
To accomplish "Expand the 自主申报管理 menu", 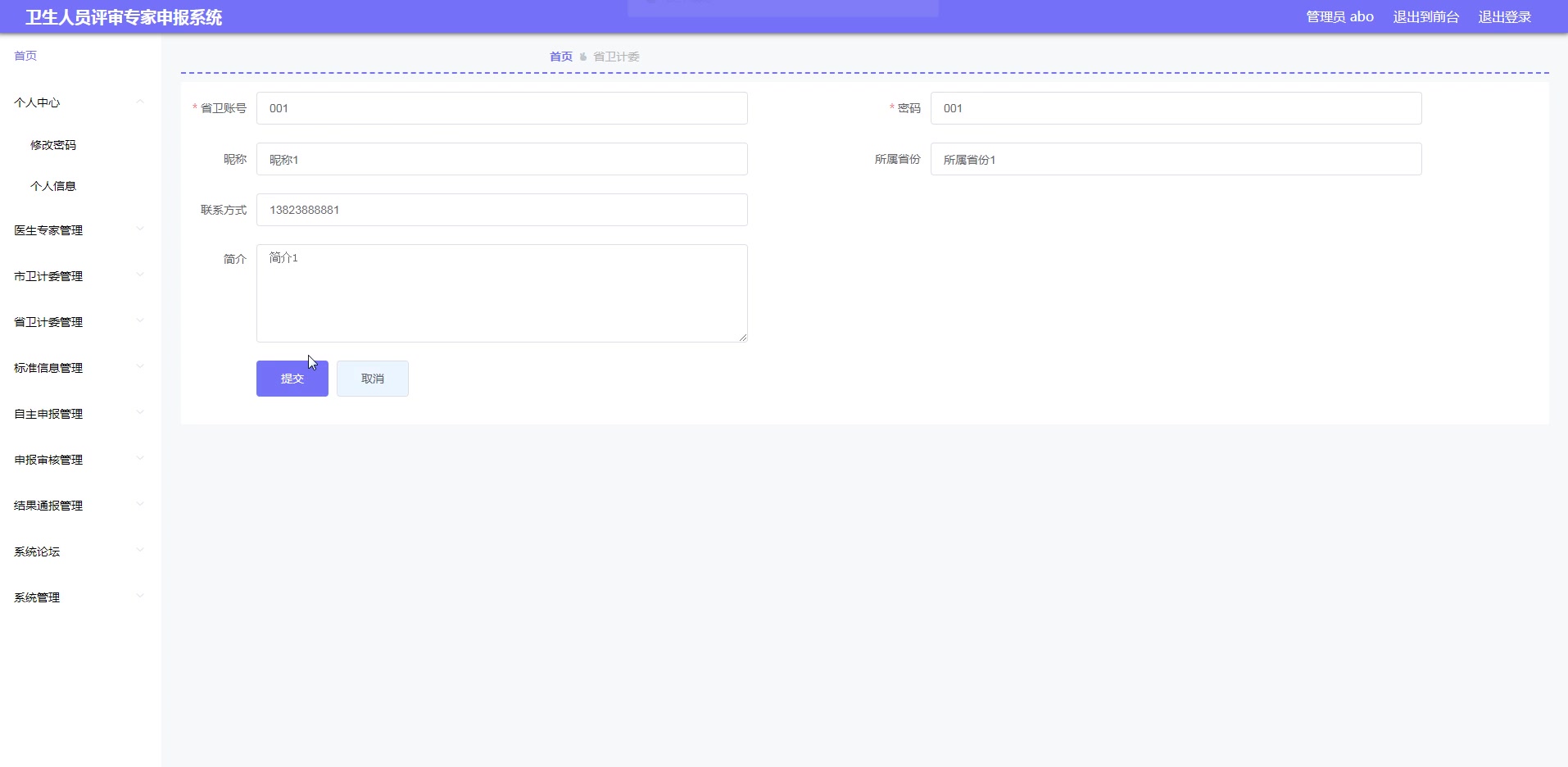I will (x=79, y=414).
